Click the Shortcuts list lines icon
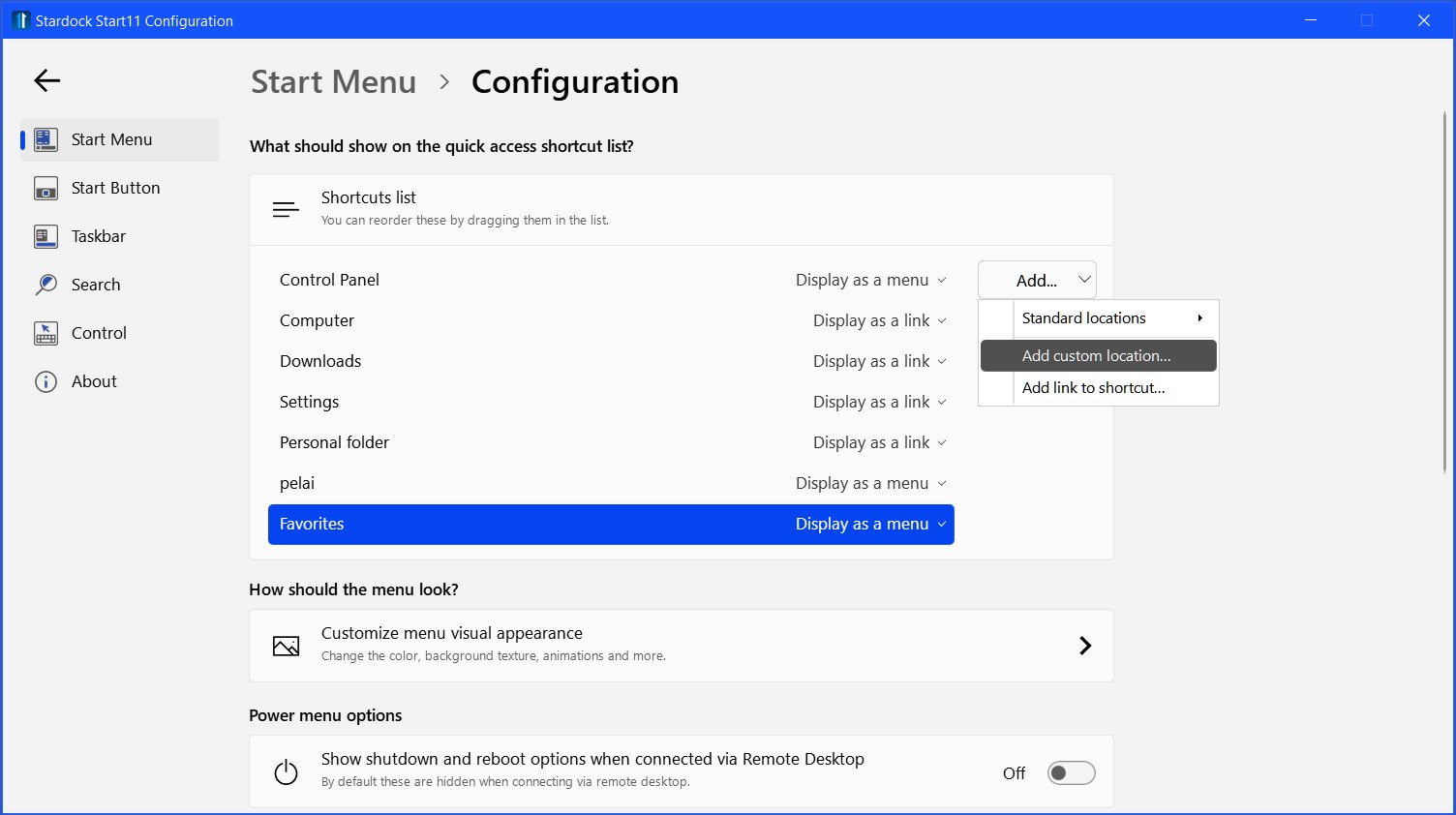Viewport: 1456px width, 815px height. (286, 209)
